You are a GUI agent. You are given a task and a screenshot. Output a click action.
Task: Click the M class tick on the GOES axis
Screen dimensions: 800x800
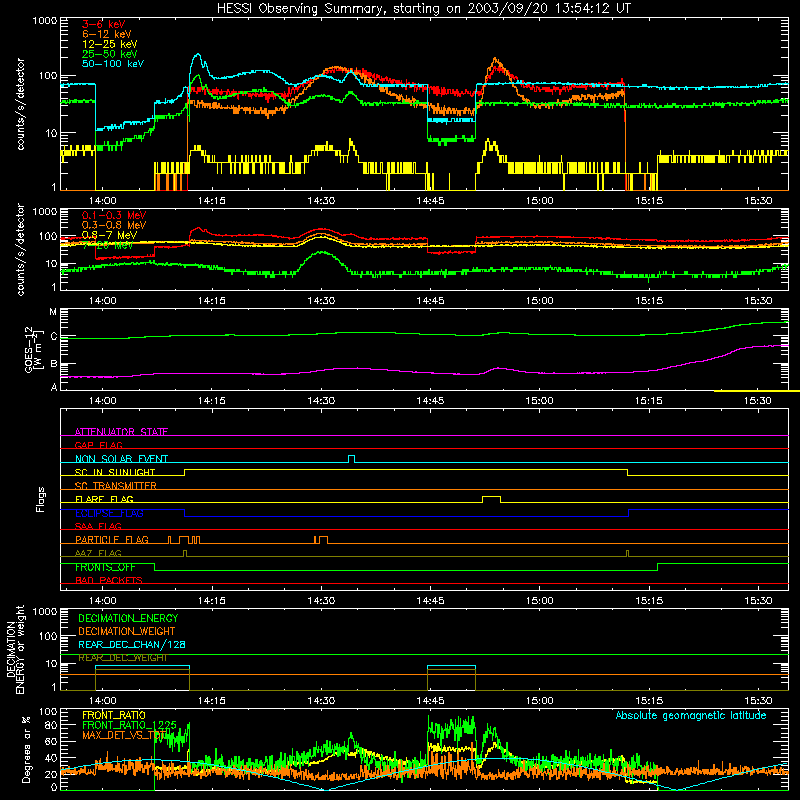(x=53, y=312)
